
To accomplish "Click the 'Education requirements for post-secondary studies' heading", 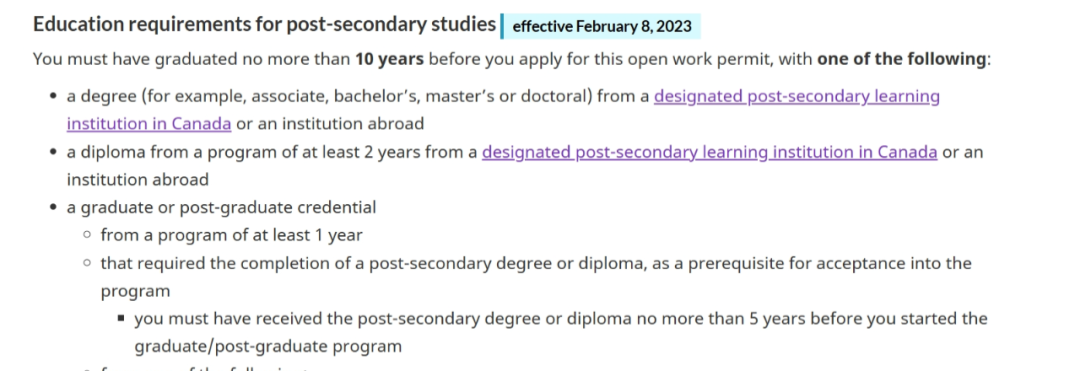I will point(264,25).
